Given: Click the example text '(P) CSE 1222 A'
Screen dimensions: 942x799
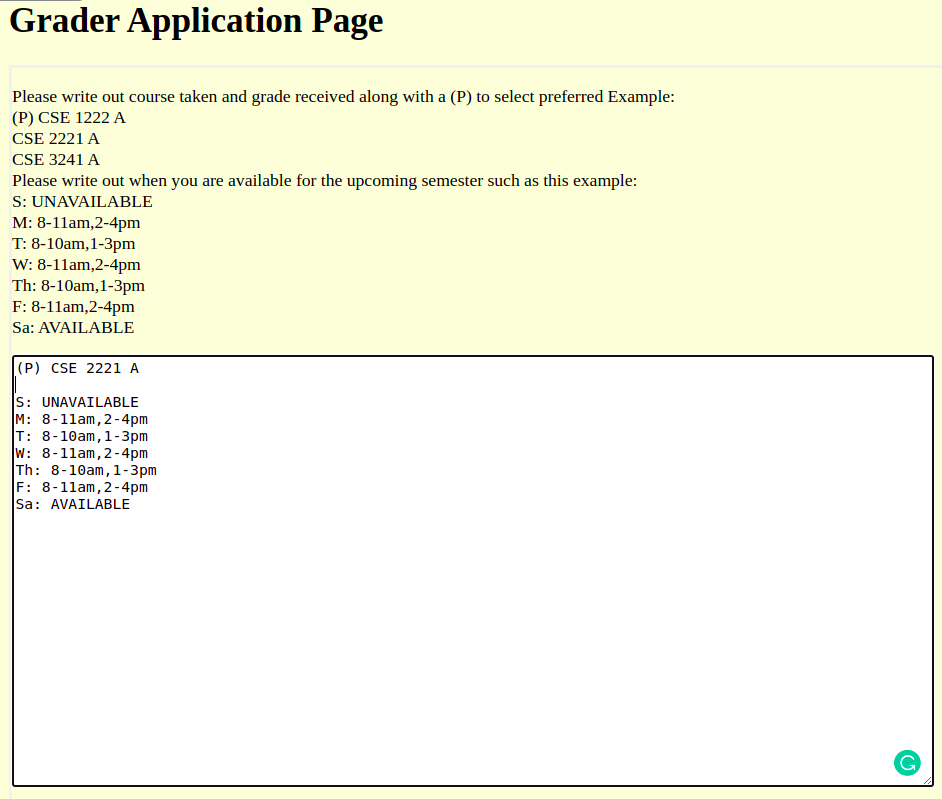Looking at the screenshot, I should tap(68, 117).
